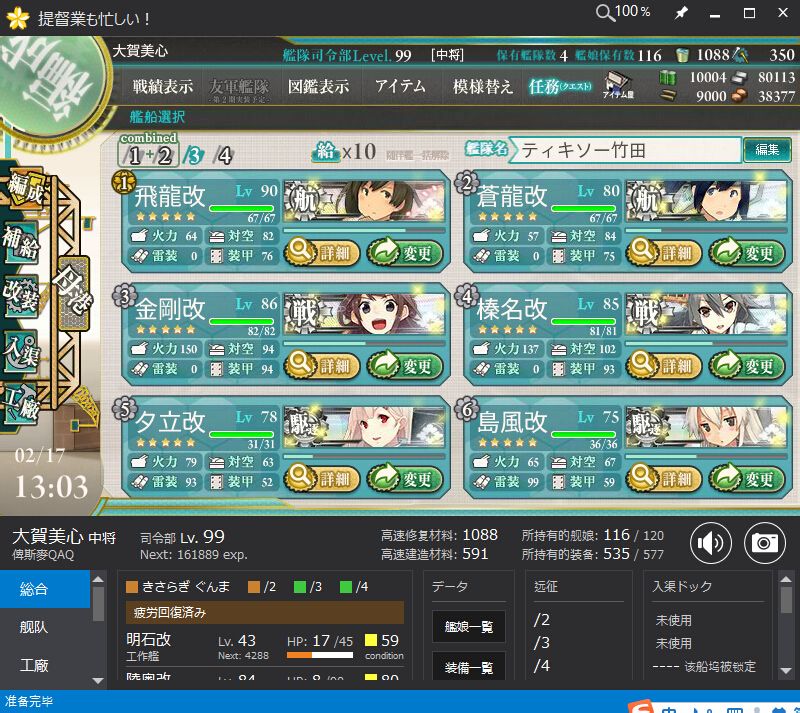
Task: Click the right panel scrollbar down arrow
Action: pos(786,671)
